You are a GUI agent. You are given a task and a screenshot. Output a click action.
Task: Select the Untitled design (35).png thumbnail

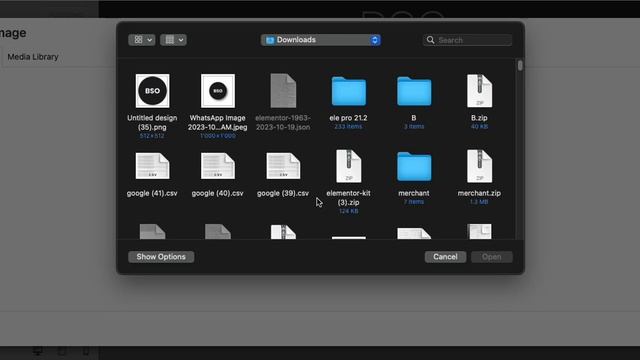(152, 91)
